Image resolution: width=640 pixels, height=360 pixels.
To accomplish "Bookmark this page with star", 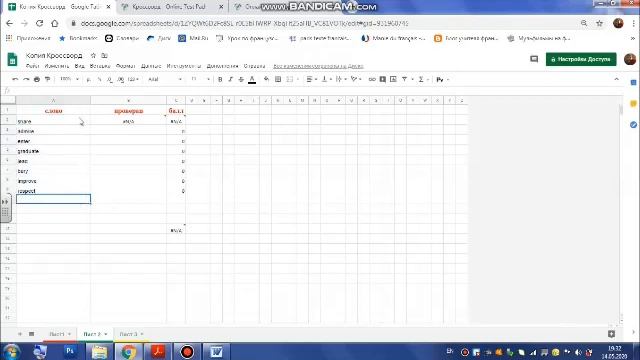I will [599, 23].
